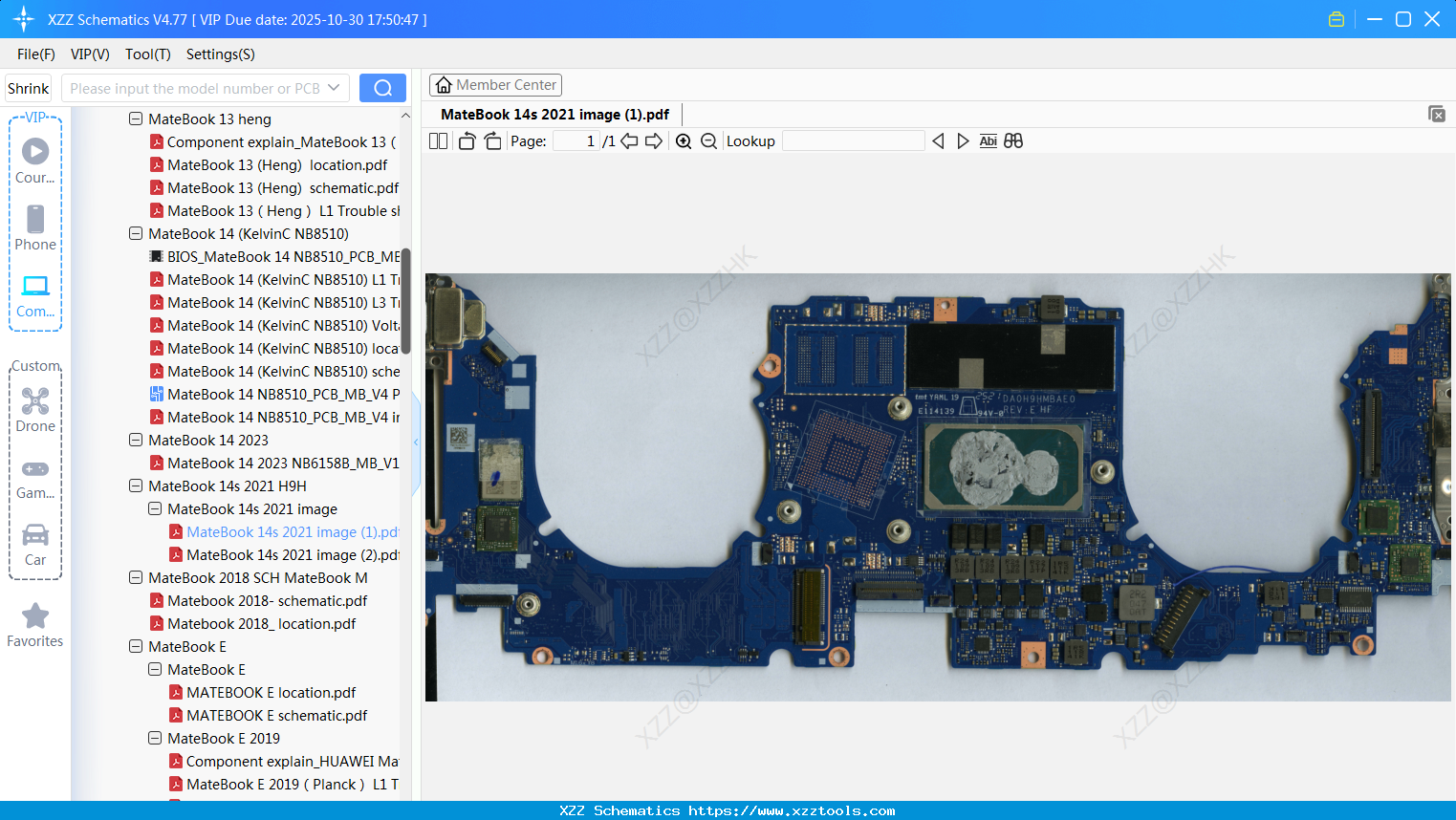
Task: Open the File menu
Action: click(x=36, y=54)
